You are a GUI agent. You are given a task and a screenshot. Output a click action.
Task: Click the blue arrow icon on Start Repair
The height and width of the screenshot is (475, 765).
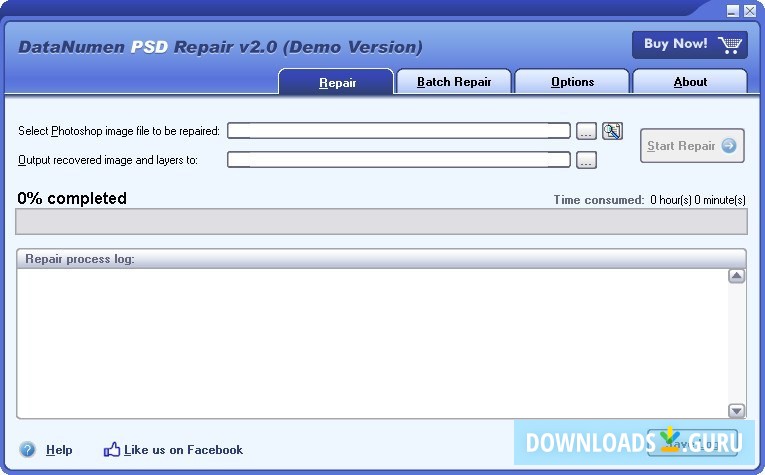tap(729, 145)
